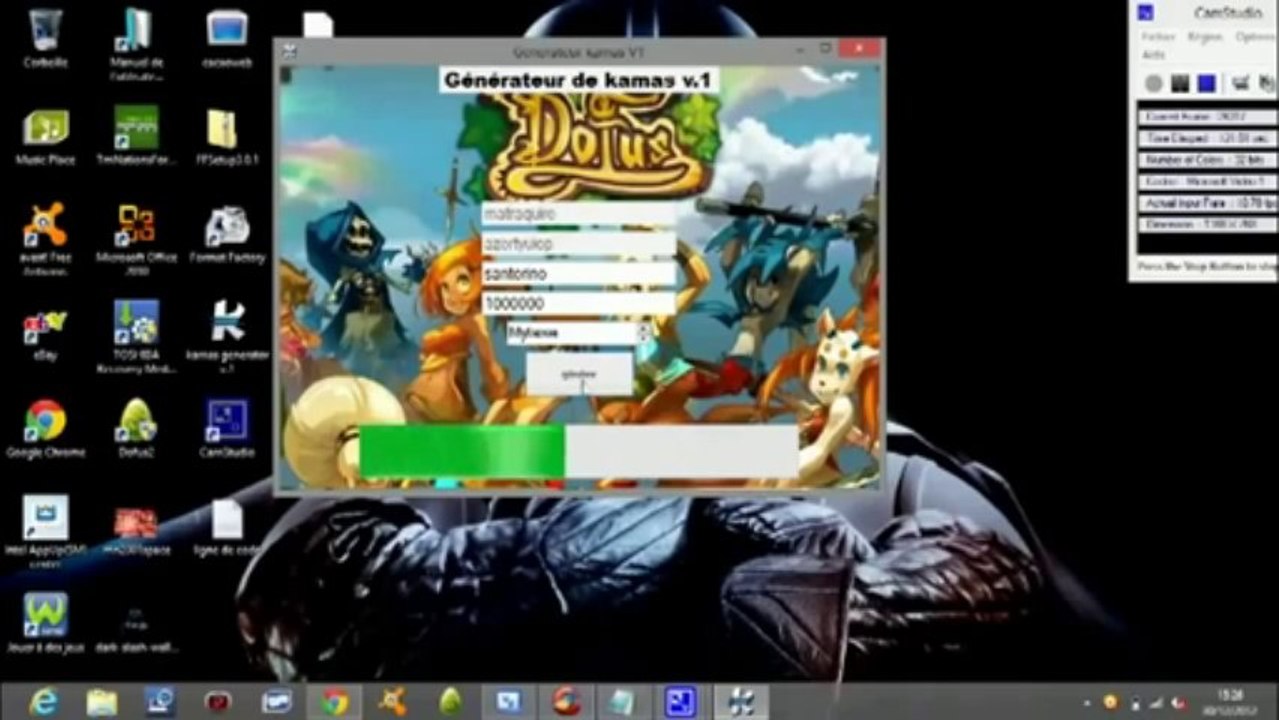The width and height of the screenshot is (1279, 720).
Task: Click the green progress bar in the generator
Action: tap(579, 451)
